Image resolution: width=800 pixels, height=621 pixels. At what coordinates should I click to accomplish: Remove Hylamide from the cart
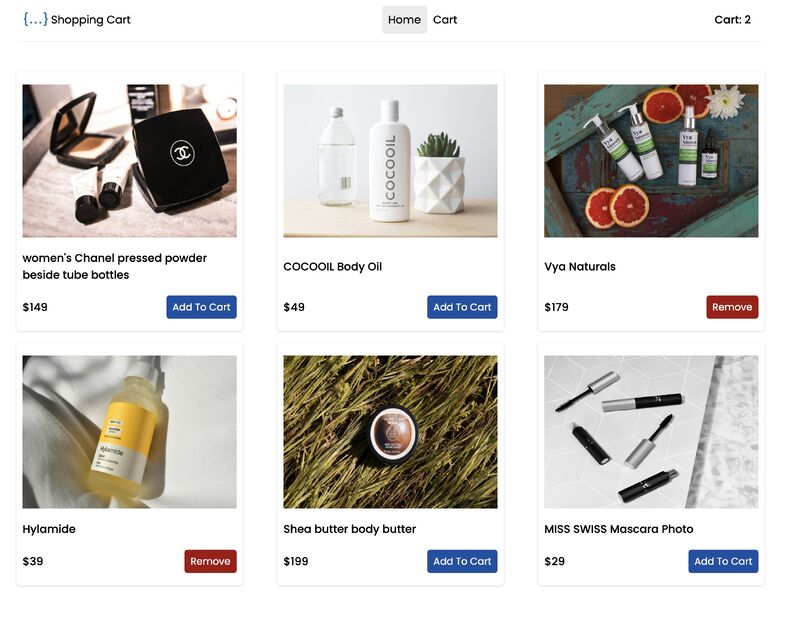click(x=210, y=561)
